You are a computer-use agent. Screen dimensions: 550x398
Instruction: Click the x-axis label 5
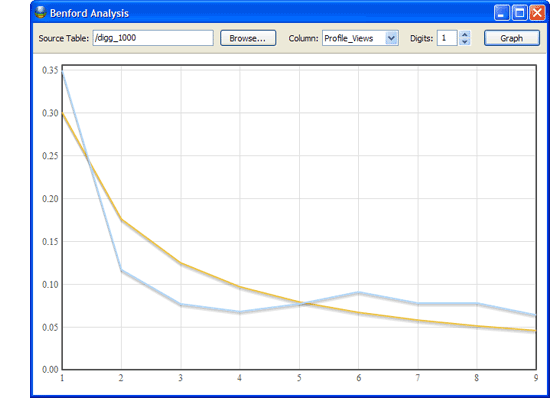pos(299,378)
